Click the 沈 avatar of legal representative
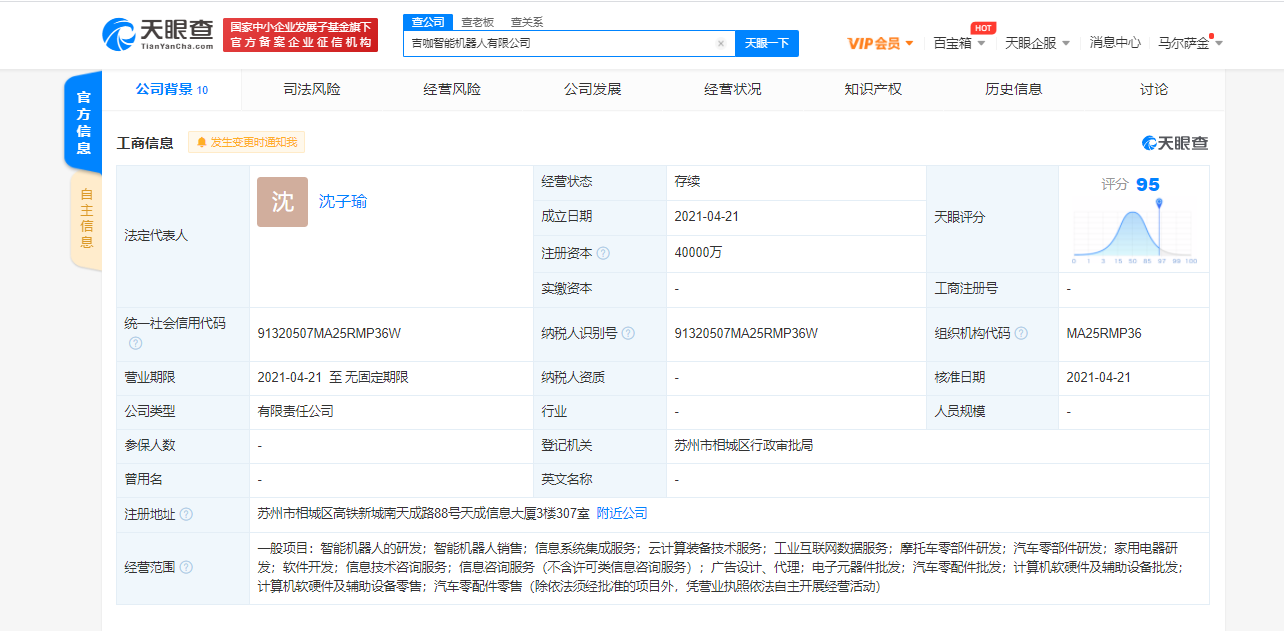Viewport: 1284px width, 631px height. pyautogui.click(x=283, y=202)
